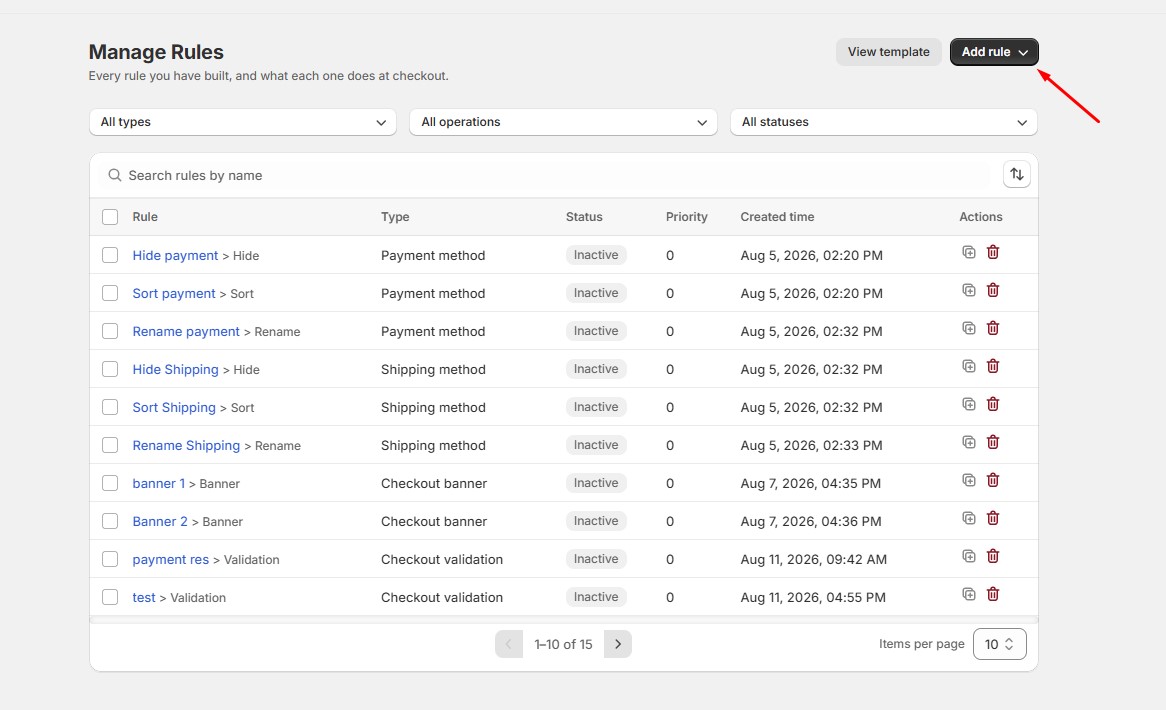Open the banner 1 rule link

158,483
